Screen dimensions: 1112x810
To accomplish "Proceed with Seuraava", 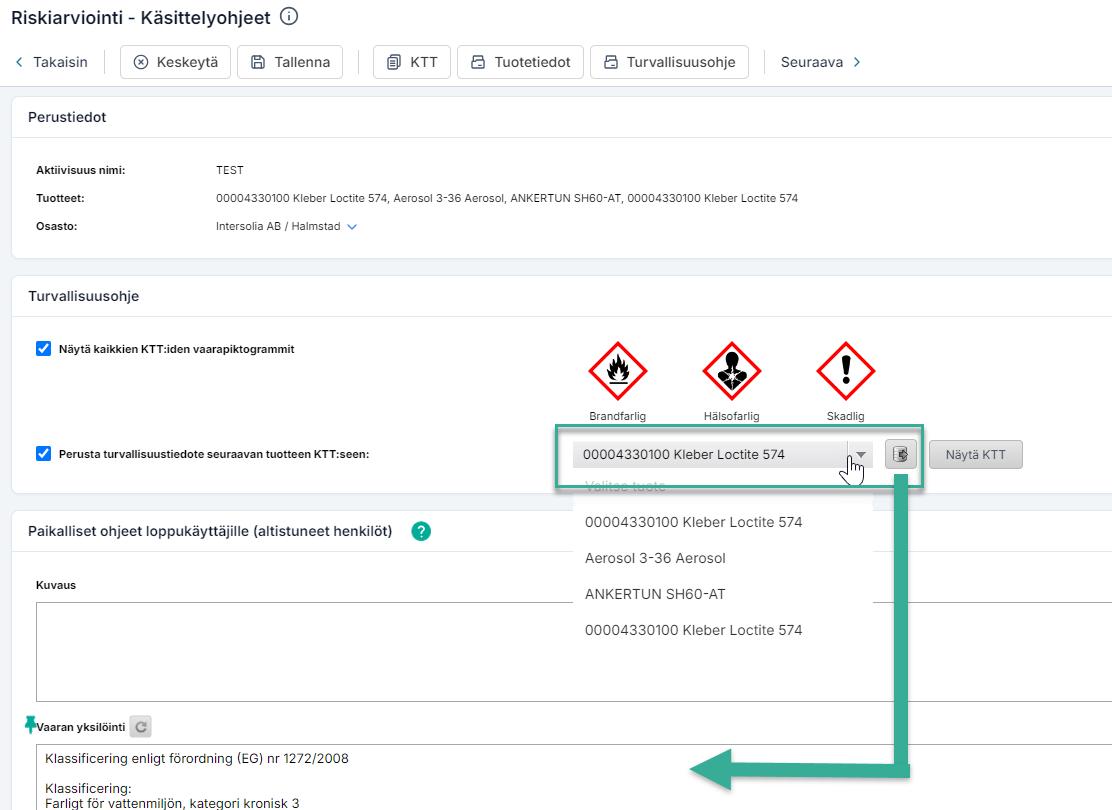I will 821,62.
